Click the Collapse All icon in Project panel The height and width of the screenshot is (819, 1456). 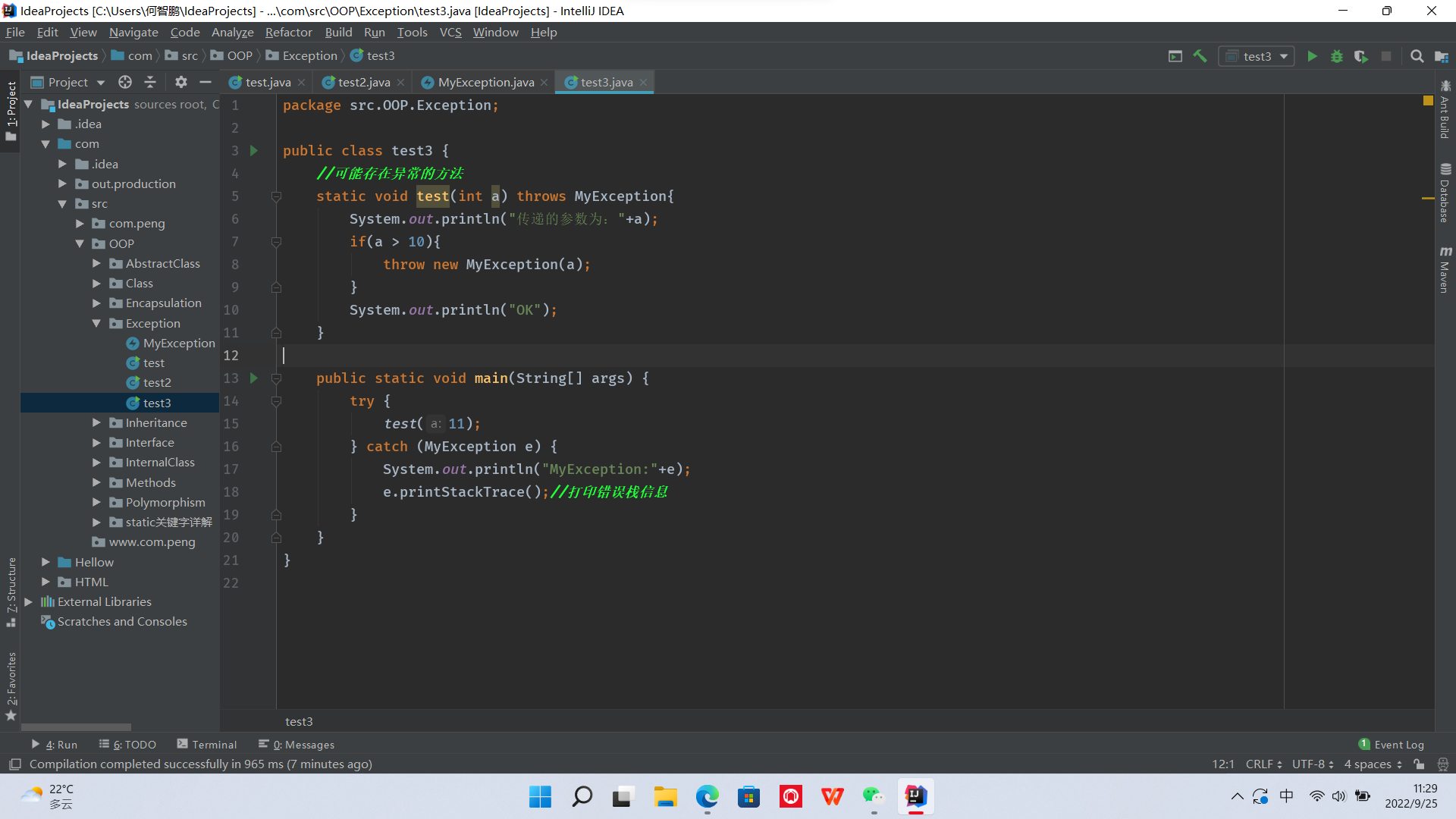pyautogui.click(x=150, y=82)
